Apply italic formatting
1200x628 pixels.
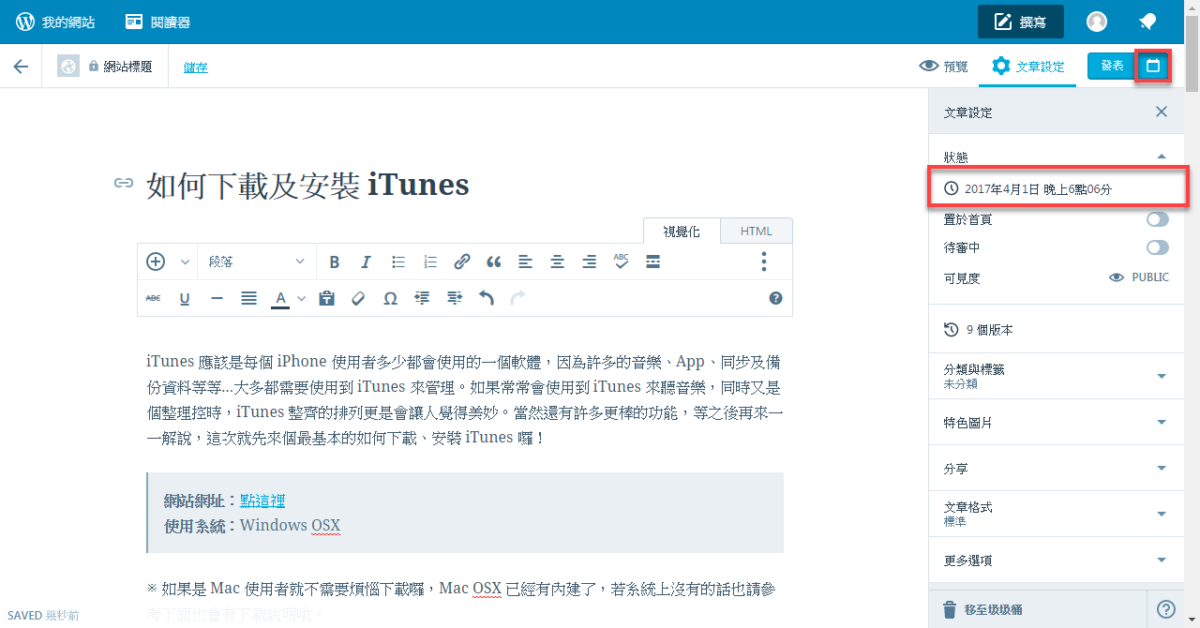coord(366,262)
